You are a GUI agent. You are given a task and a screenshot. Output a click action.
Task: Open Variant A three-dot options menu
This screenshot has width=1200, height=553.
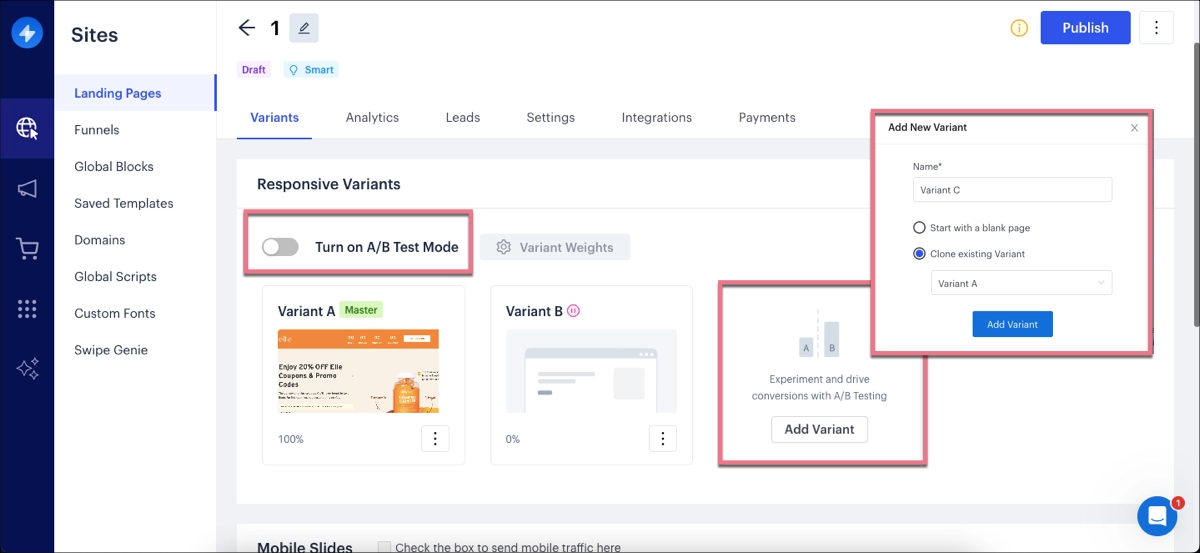coord(435,438)
